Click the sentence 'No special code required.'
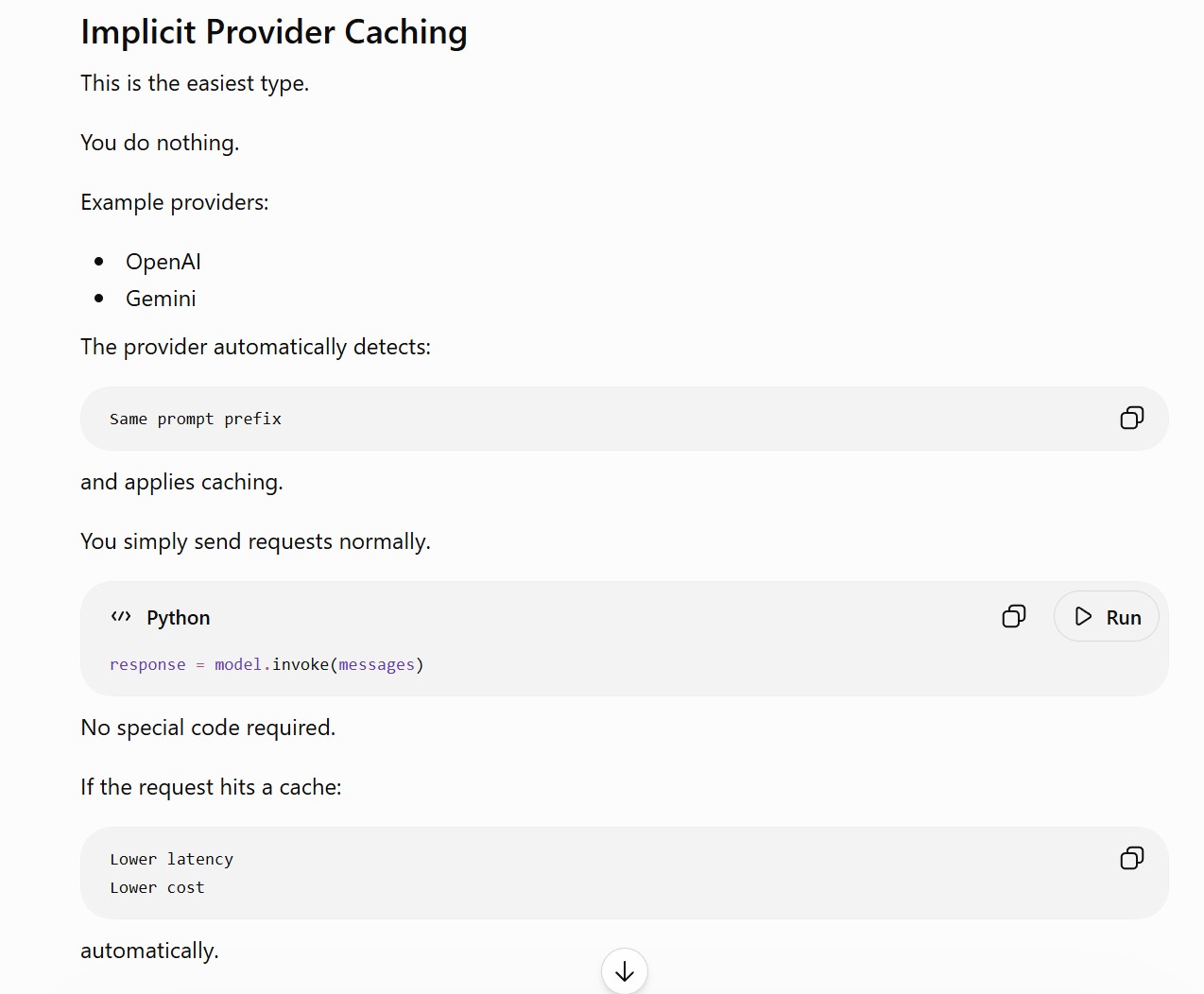 (x=208, y=728)
